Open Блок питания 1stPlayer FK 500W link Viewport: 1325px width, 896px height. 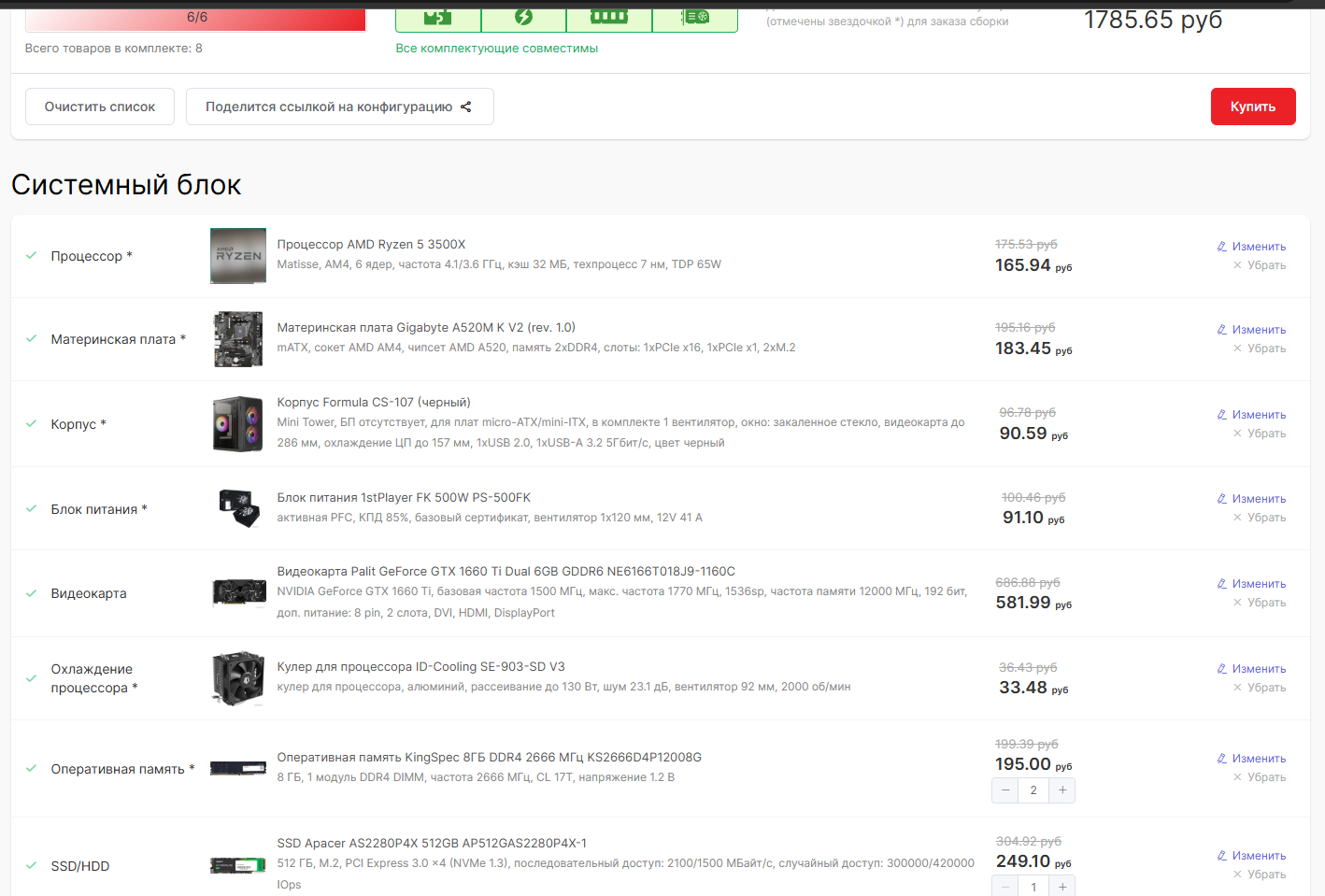[x=404, y=497]
